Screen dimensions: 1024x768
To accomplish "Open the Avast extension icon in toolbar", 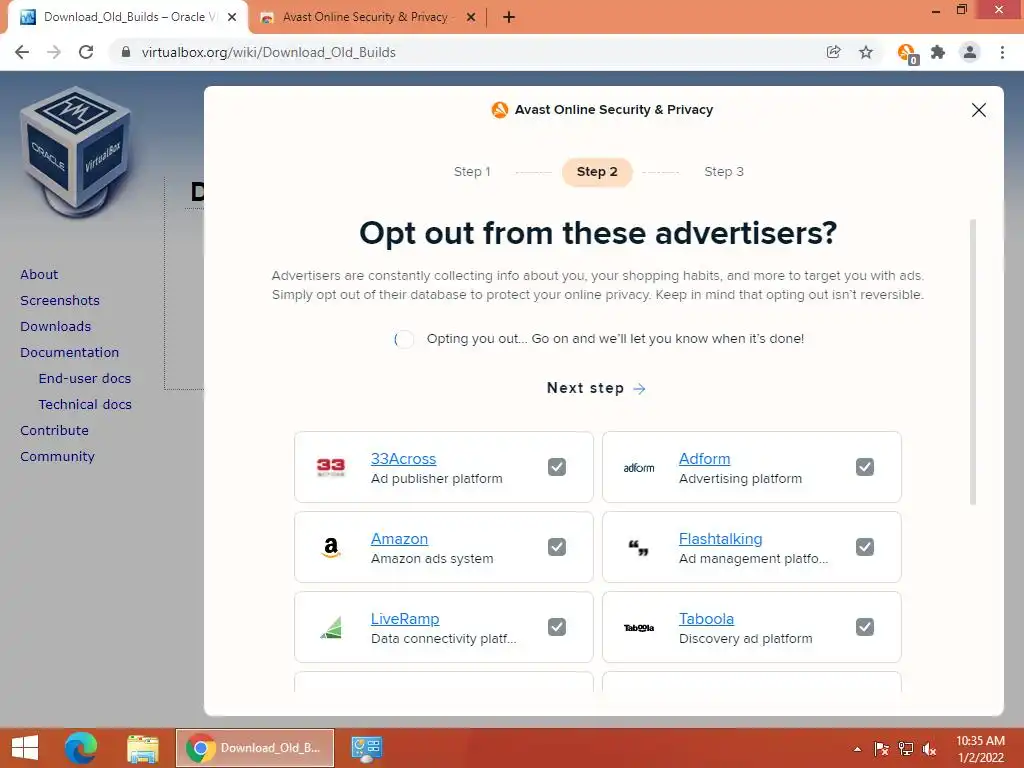I will point(907,53).
